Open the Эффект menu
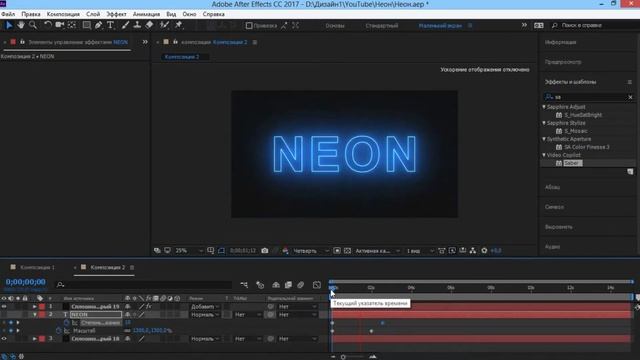The image size is (640, 360). coord(116,14)
